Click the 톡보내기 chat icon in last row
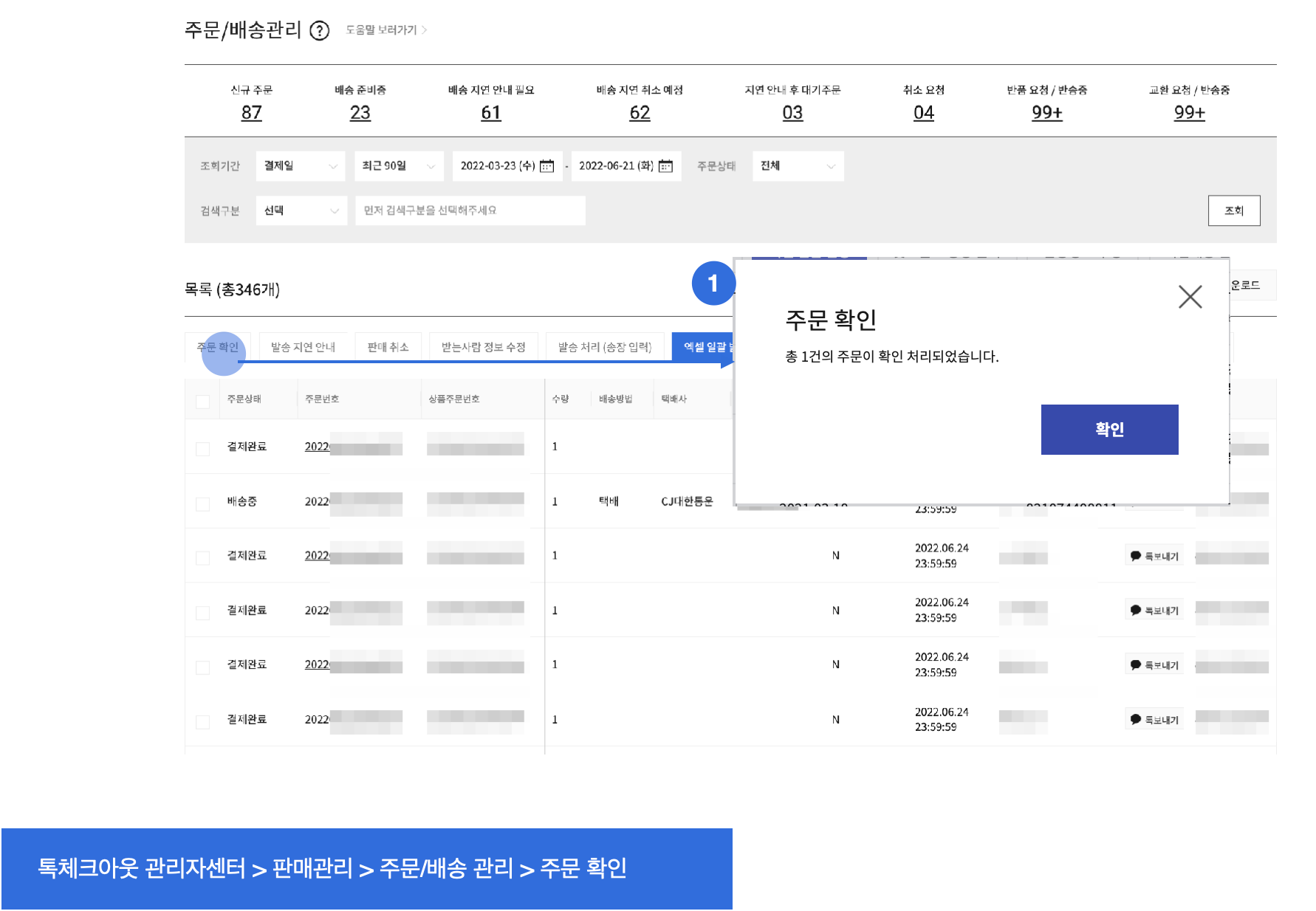 [x=1136, y=719]
